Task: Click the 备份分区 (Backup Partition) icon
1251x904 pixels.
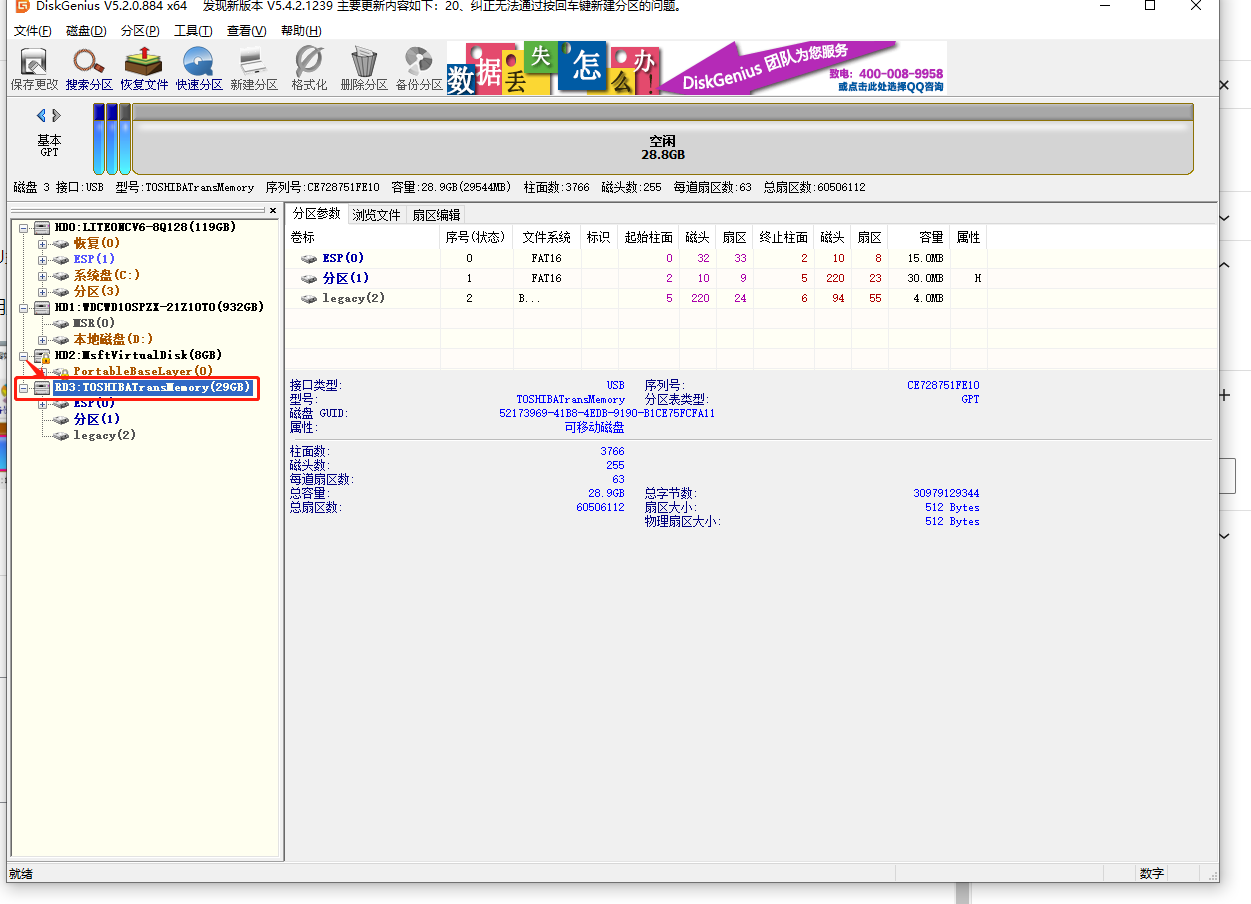Action: (x=419, y=69)
